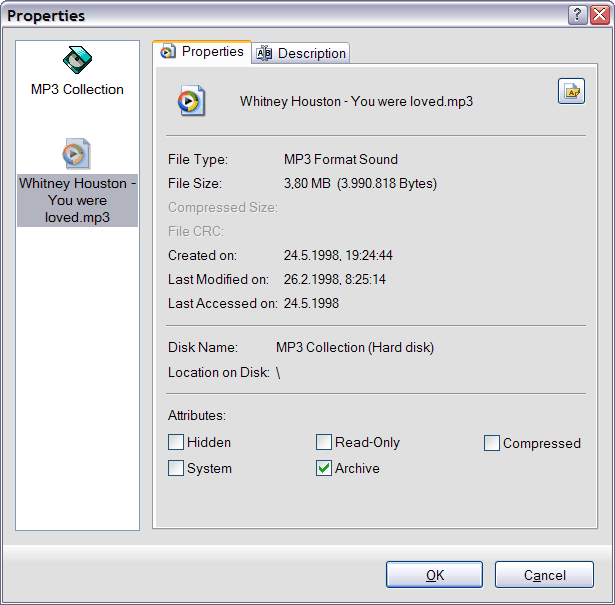Click the Last Accessed on value 24.5.1998

coord(311,303)
